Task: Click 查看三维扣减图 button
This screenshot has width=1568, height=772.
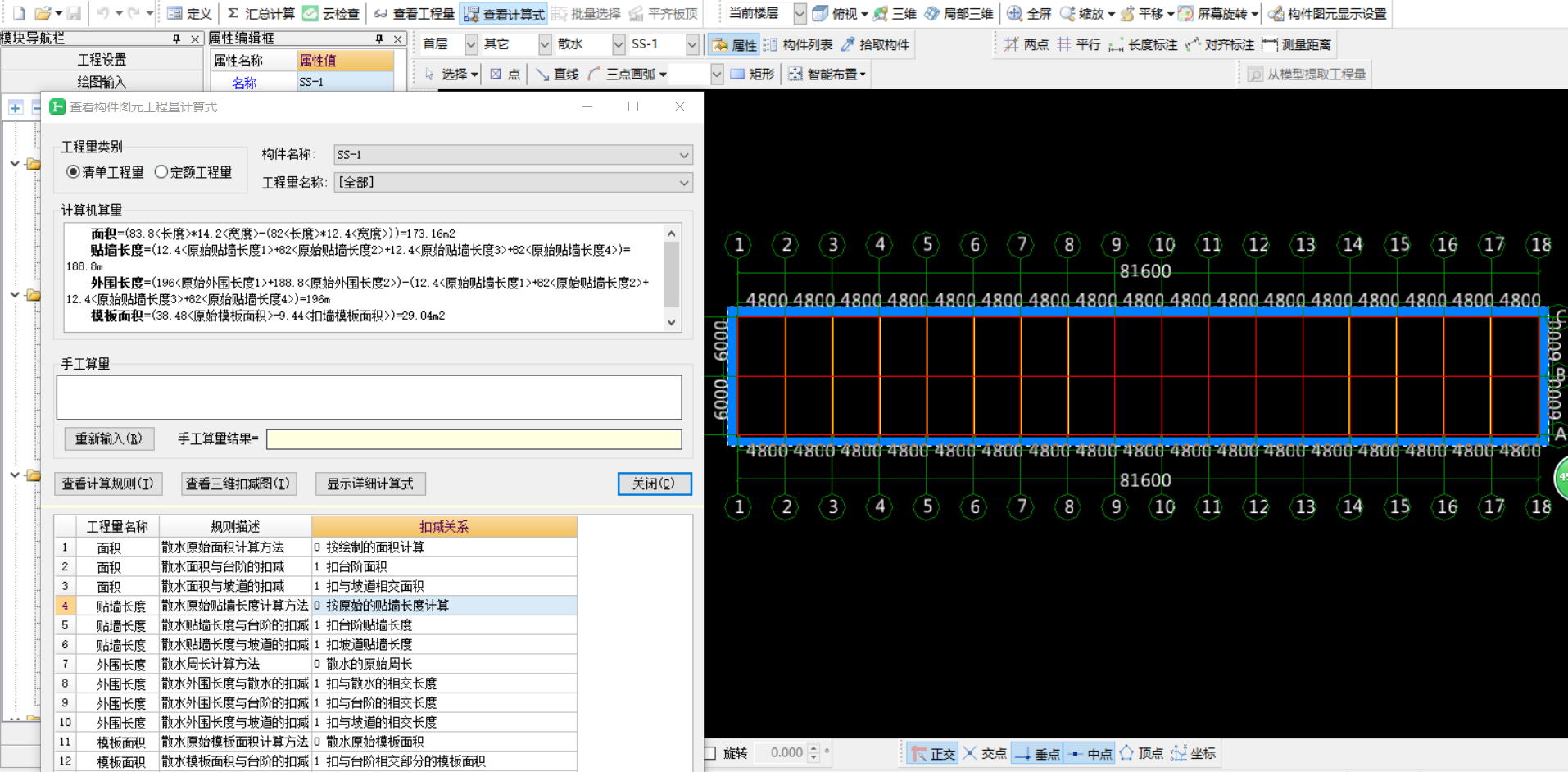Action: (x=238, y=484)
